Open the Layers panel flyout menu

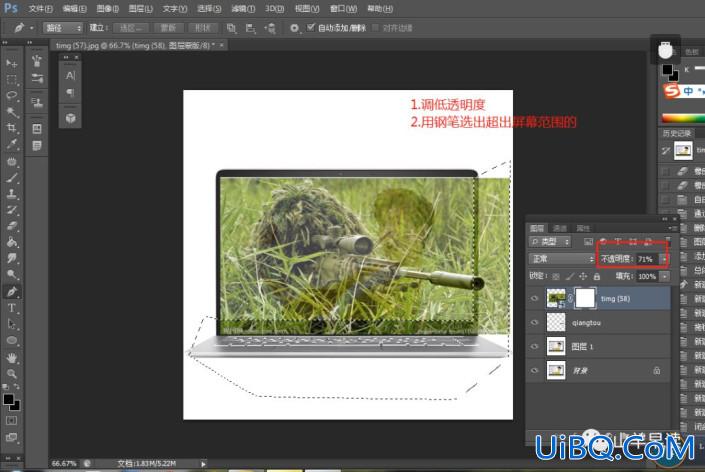click(x=671, y=228)
